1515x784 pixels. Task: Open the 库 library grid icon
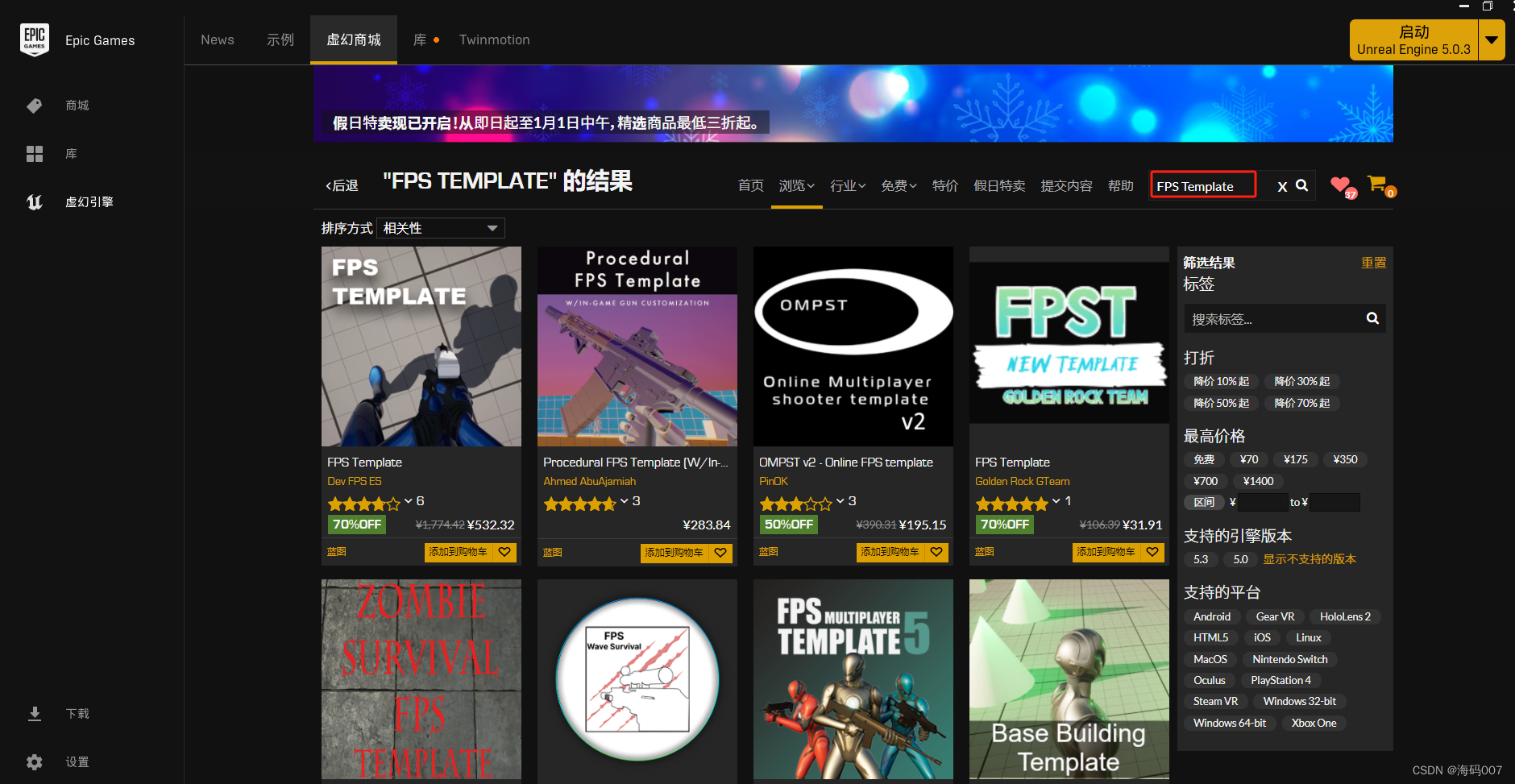click(x=35, y=154)
